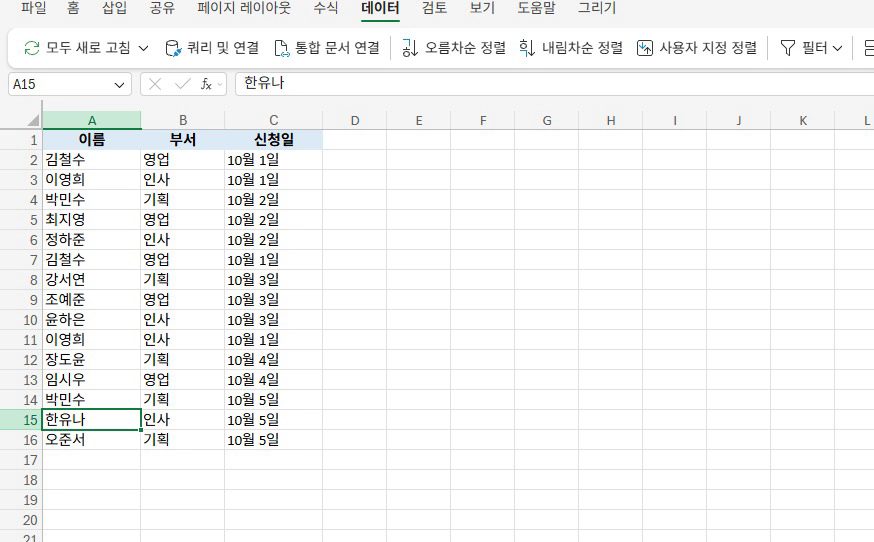Switch to 페이지 레이아웃 tab
Viewport: 874px width, 542px height.
[x=244, y=8]
